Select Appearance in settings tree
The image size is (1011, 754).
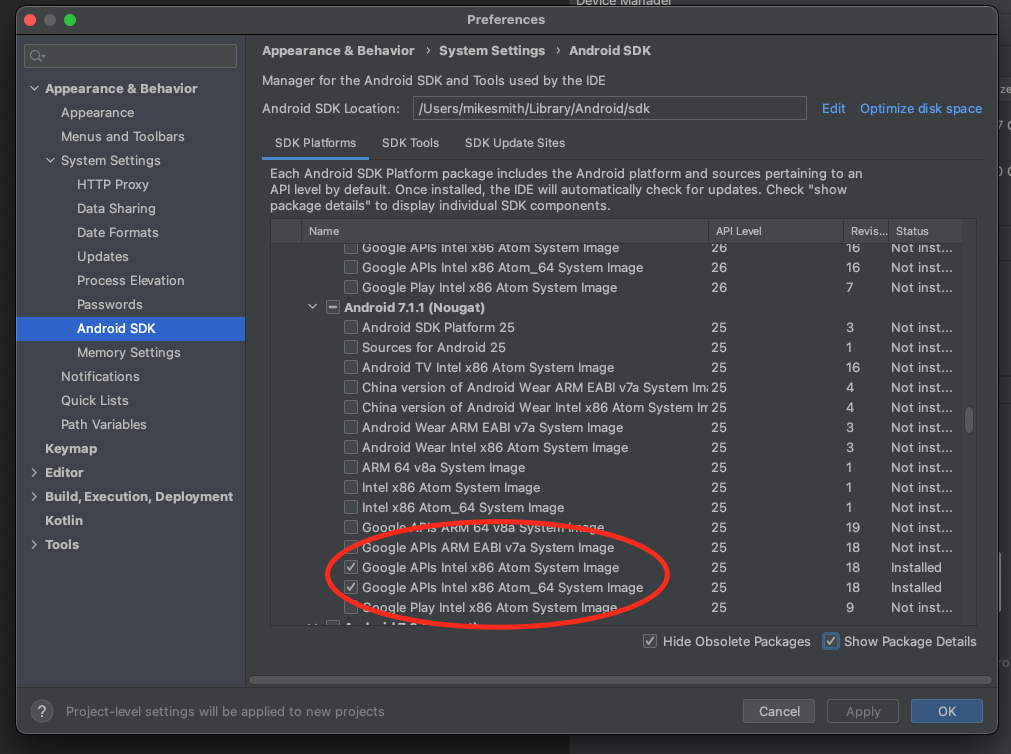pyautogui.click(x=97, y=113)
